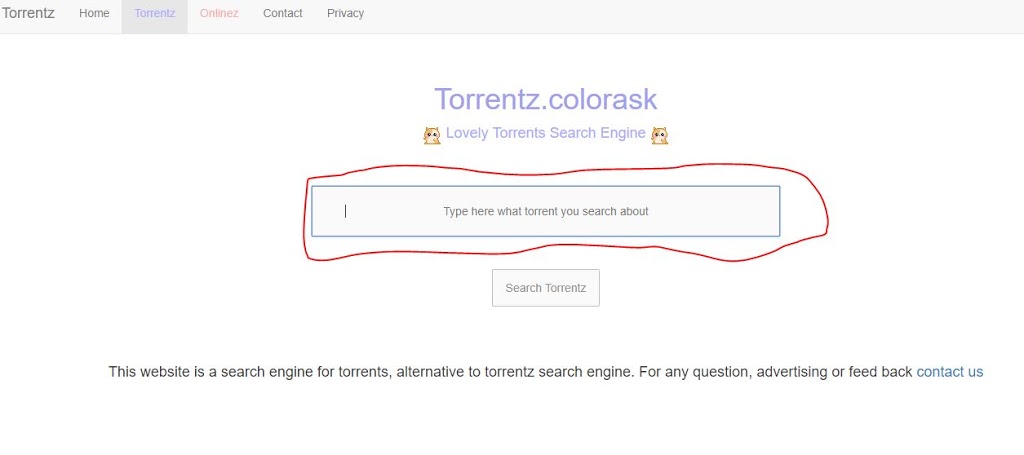Click the blinking text cursor in search box
1024x455 pixels.
coord(345,211)
